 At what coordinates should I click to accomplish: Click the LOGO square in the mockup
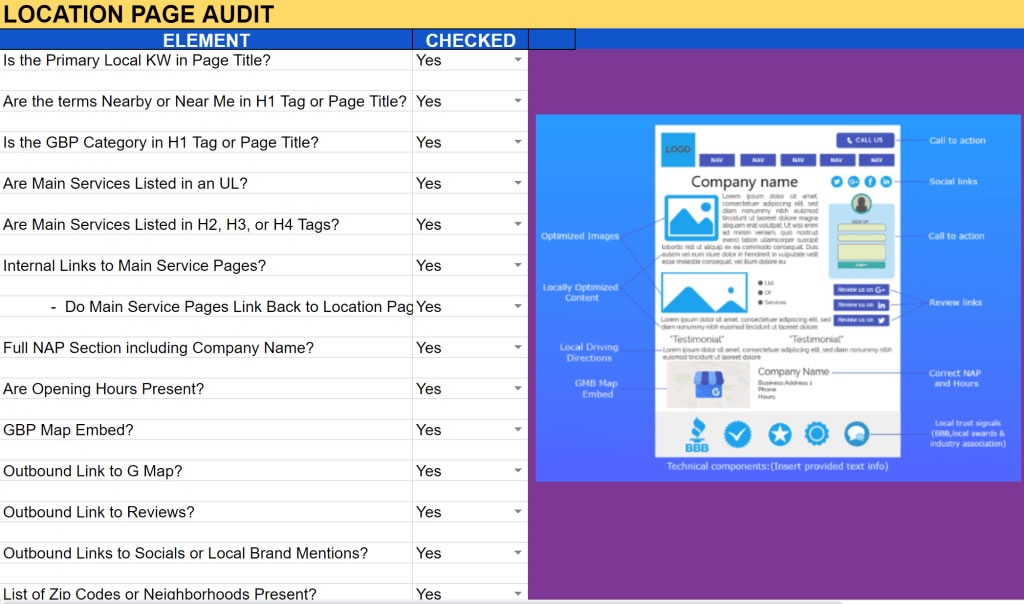point(678,149)
